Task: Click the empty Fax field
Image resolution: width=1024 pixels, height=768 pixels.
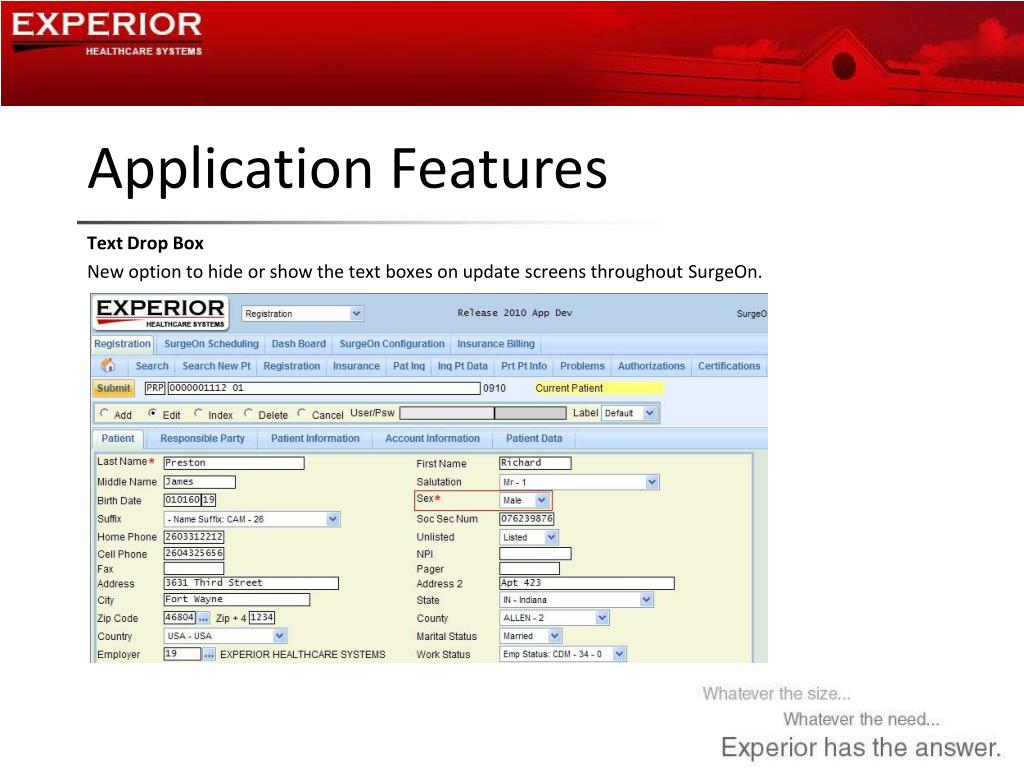Action: [194, 569]
